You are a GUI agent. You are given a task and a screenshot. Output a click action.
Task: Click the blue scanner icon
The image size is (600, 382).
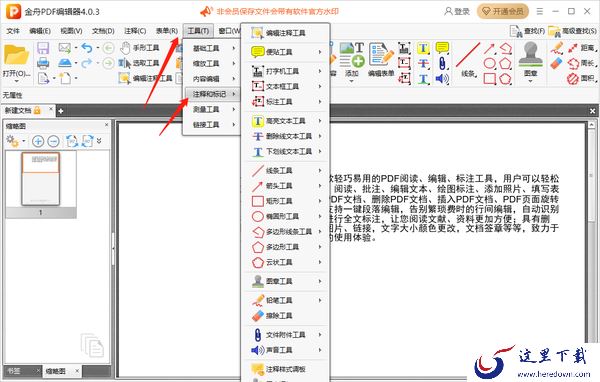[65, 63]
